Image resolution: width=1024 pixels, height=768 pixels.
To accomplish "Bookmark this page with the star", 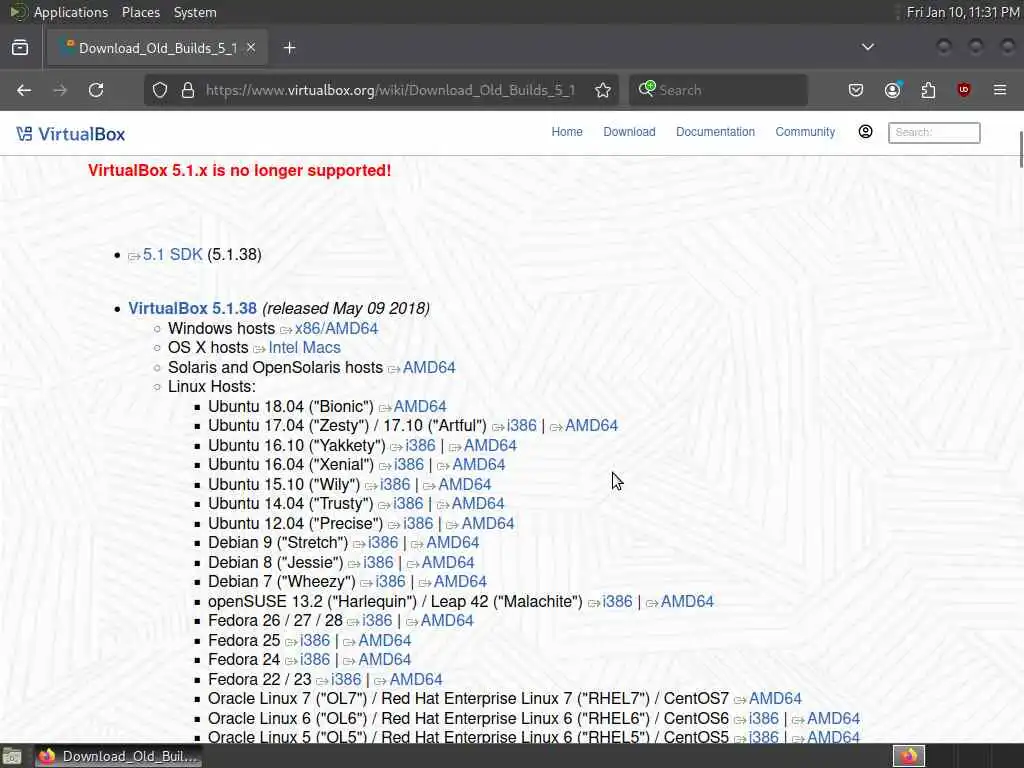I will (603, 90).
